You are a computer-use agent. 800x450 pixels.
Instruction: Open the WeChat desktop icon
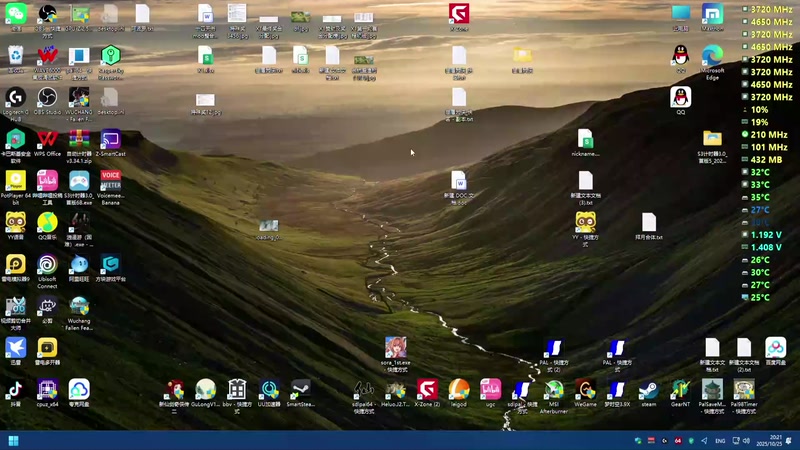point(16,13)
